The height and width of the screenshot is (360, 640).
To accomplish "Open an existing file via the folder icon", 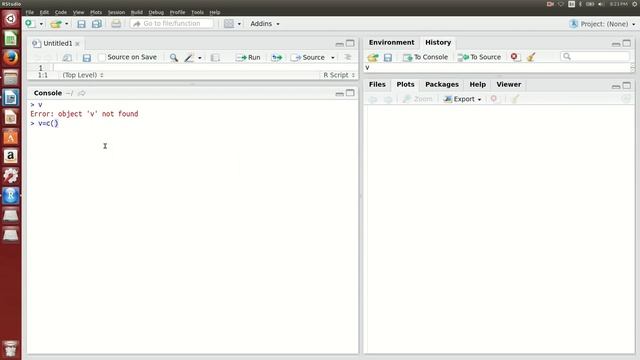I will (56, 24).
